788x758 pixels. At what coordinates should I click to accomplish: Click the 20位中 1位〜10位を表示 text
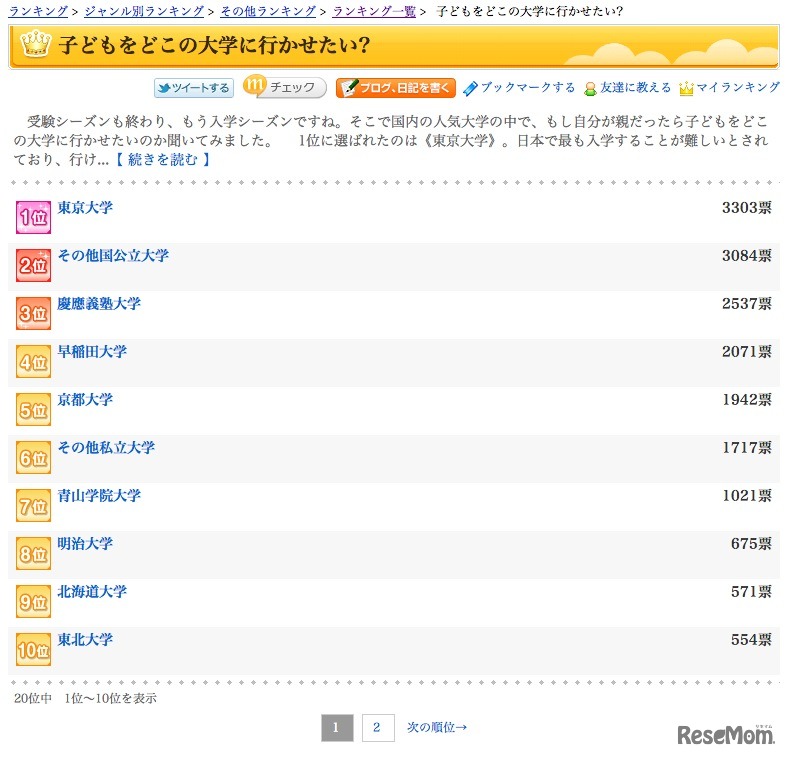click(x=85, y=698)
